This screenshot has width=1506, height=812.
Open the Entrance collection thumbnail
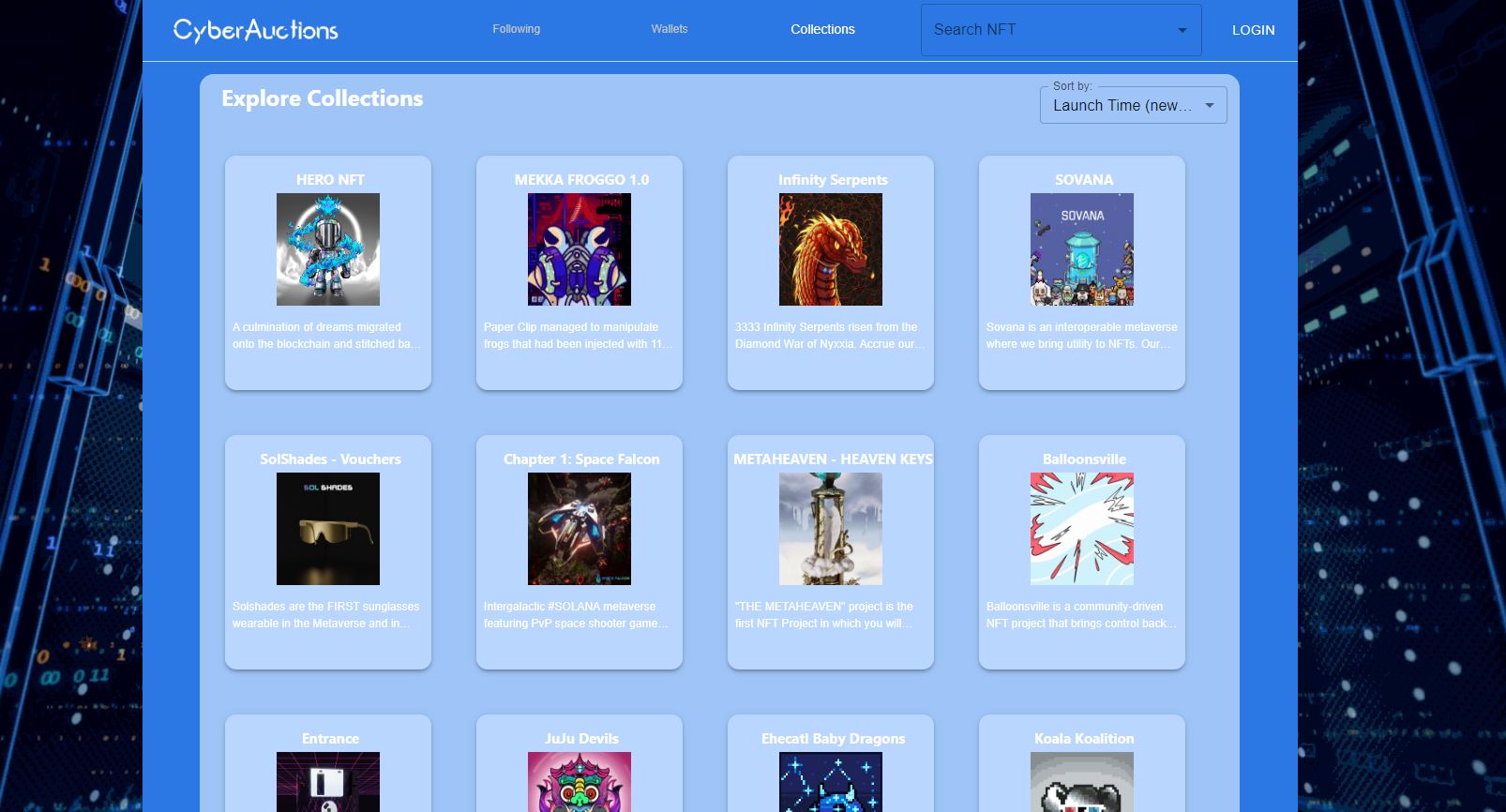pyautogui.click(x=328, y=782)
